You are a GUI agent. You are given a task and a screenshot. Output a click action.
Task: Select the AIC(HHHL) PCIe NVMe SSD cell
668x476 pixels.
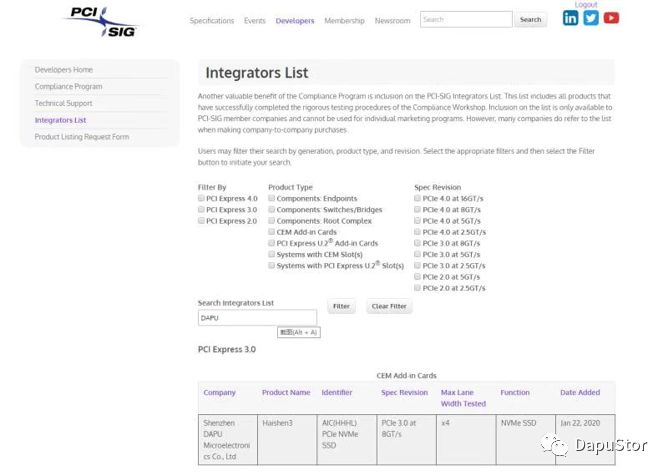point(347,439)
